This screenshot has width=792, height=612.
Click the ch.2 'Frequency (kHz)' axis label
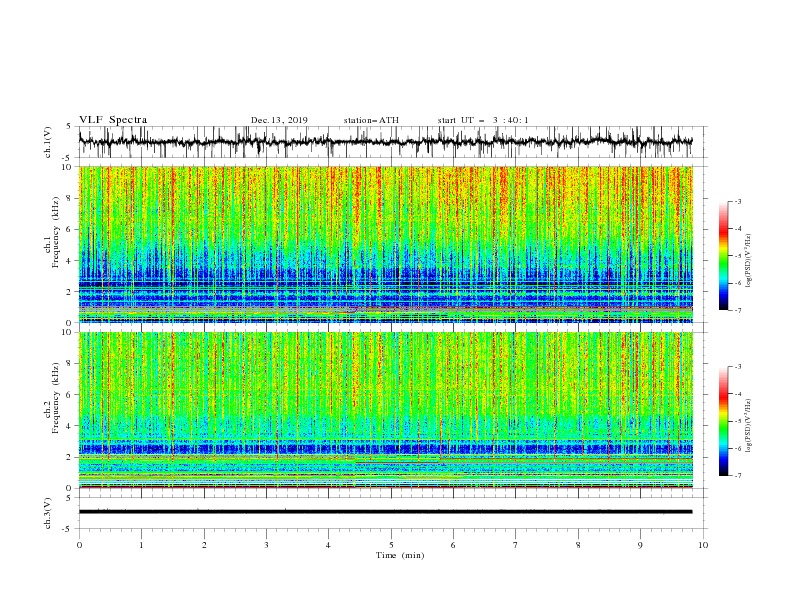(x=56, y=397)
